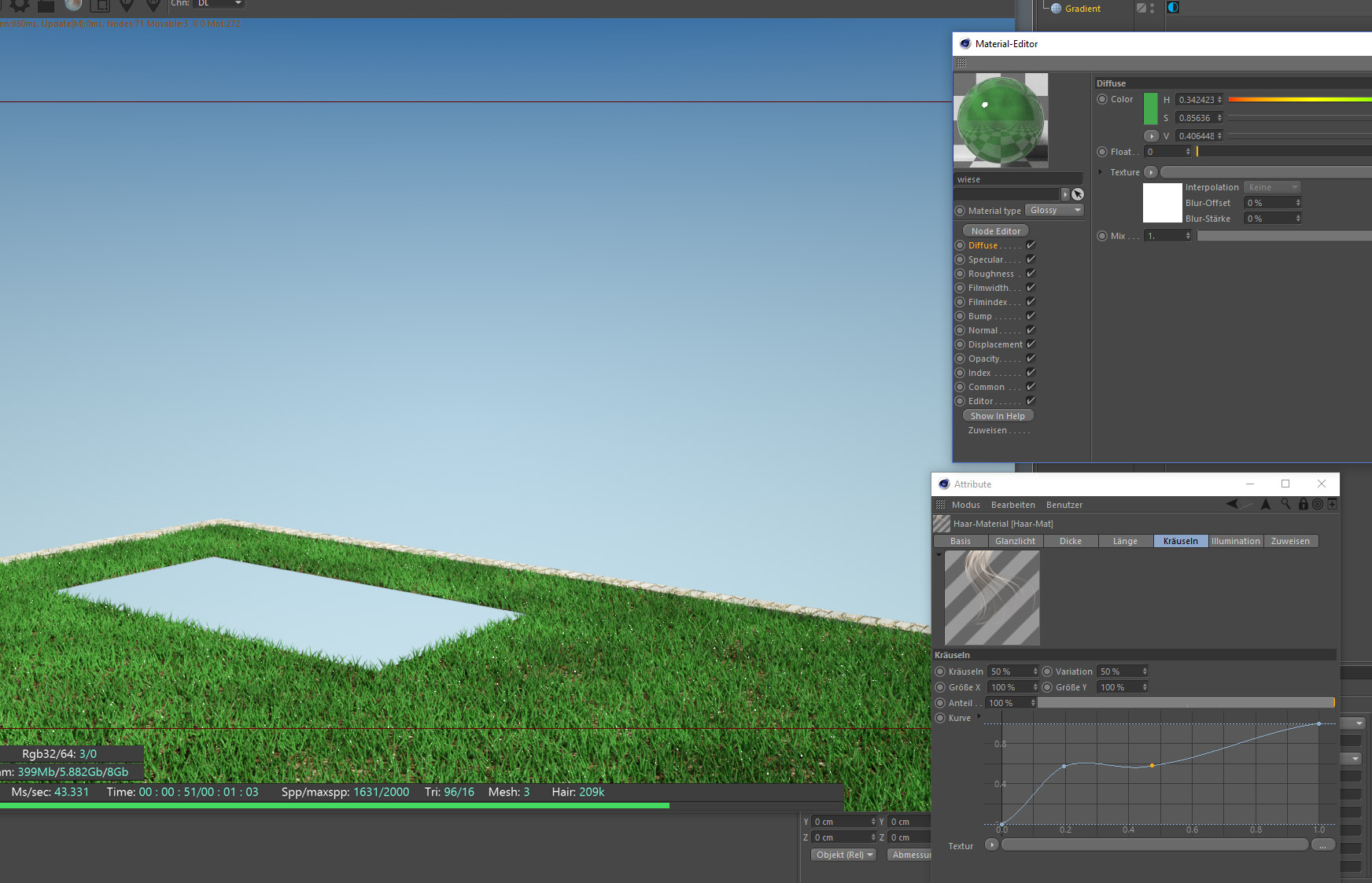This screenshot has height=883, width=1372.
Task: Click the Gradient object globe icon
Action: click(1057, 9)
